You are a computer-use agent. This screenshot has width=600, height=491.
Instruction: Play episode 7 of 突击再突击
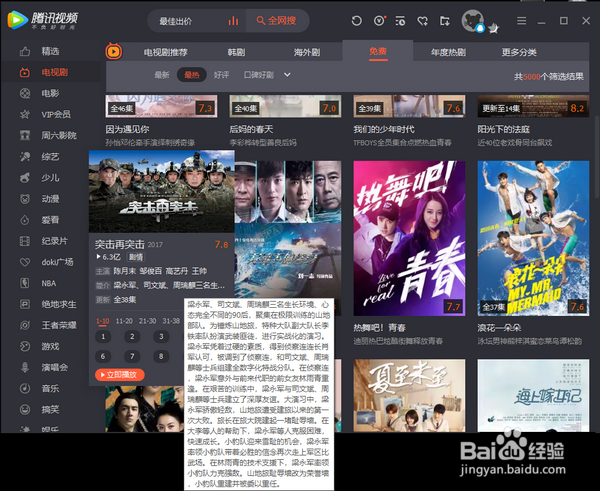coord(132,357)
